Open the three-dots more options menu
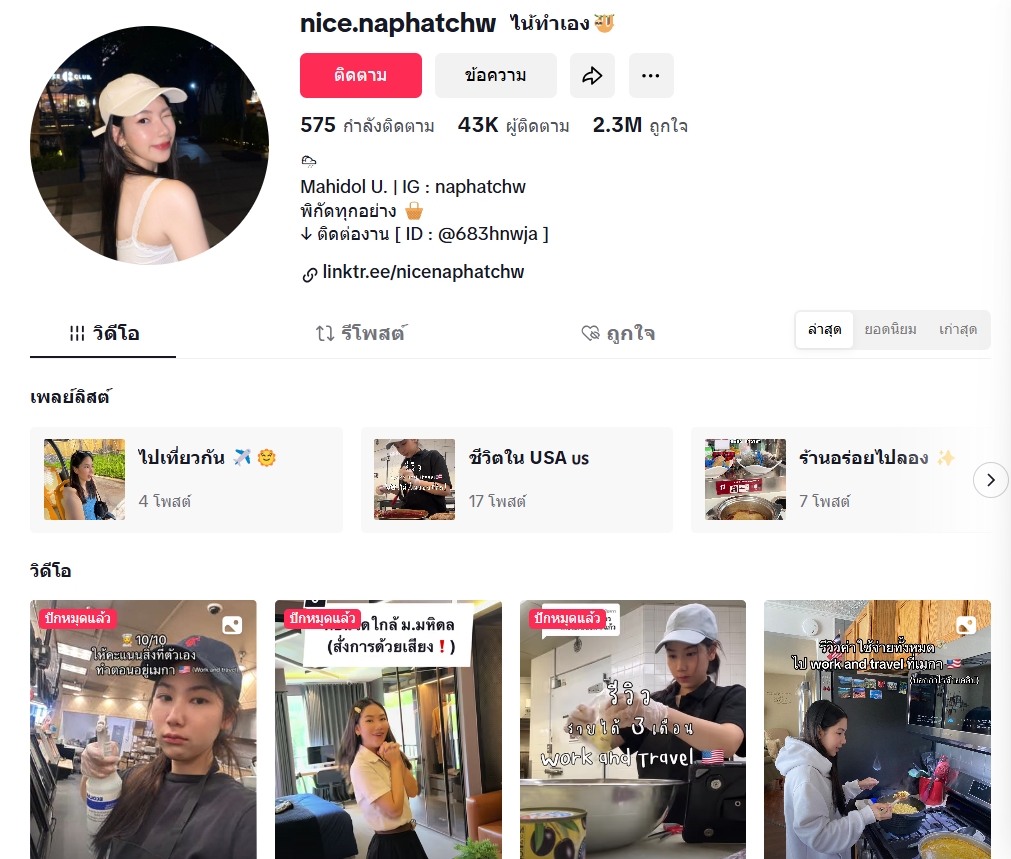 (651, 75)
